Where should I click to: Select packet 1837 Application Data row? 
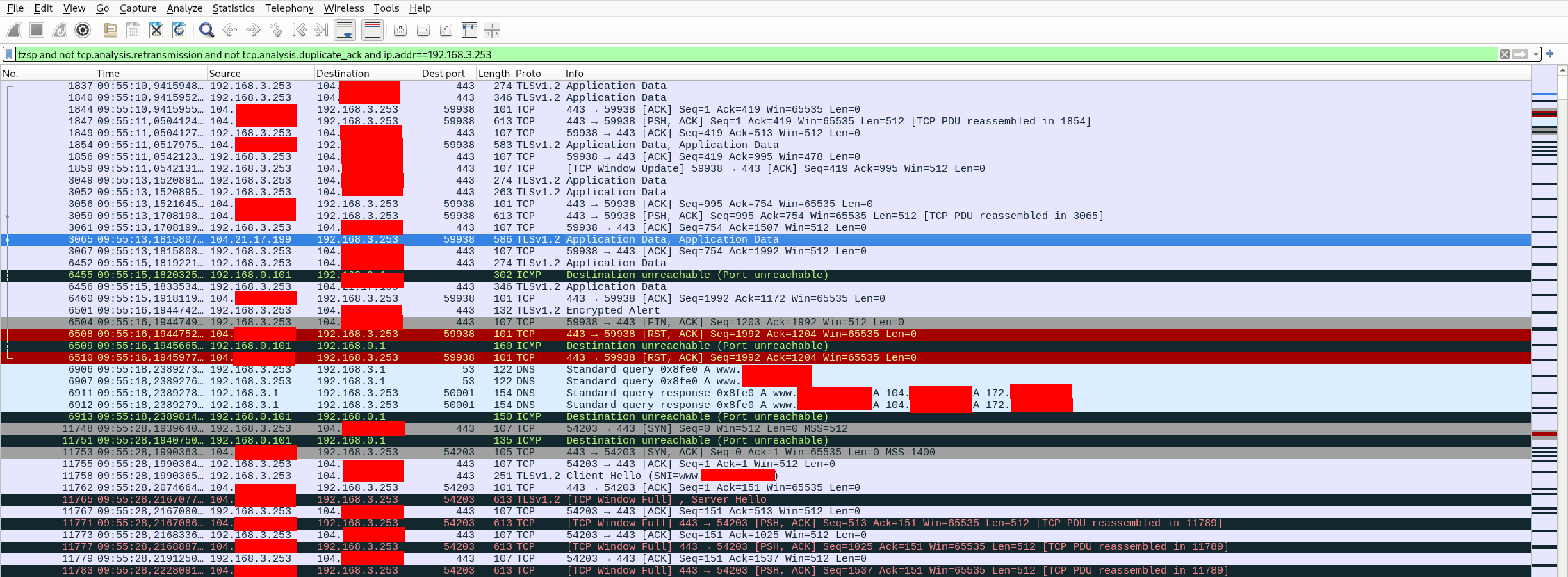pos(766,86)
